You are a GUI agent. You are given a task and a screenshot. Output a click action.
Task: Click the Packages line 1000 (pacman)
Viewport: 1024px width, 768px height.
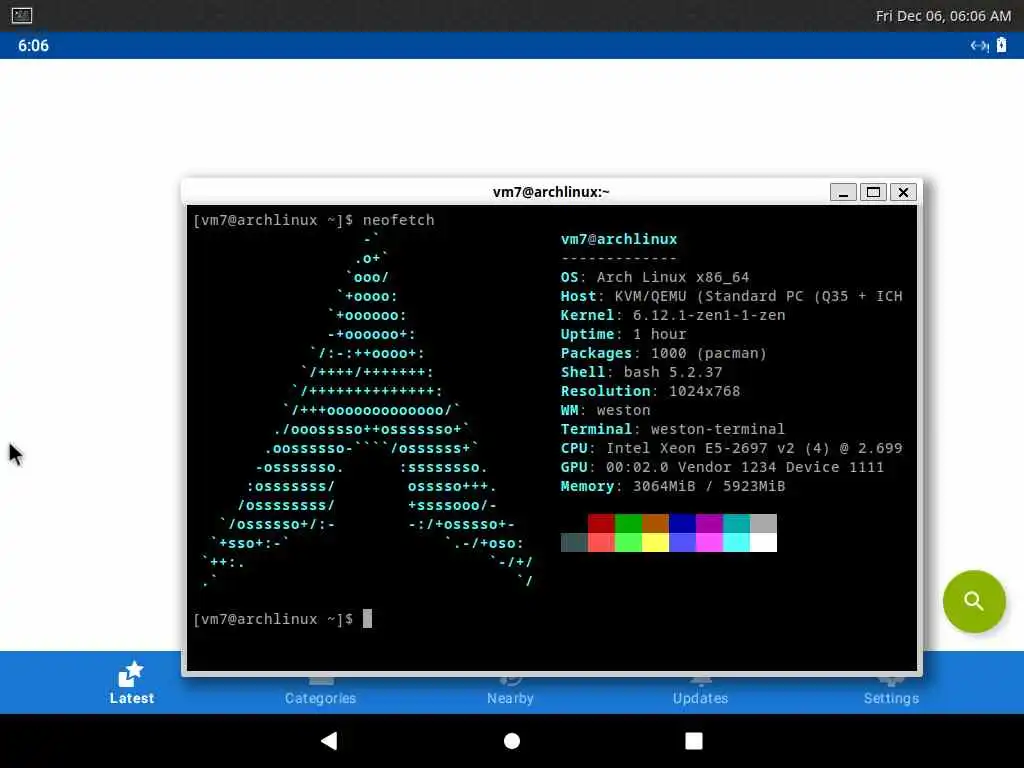click(664, 353)
